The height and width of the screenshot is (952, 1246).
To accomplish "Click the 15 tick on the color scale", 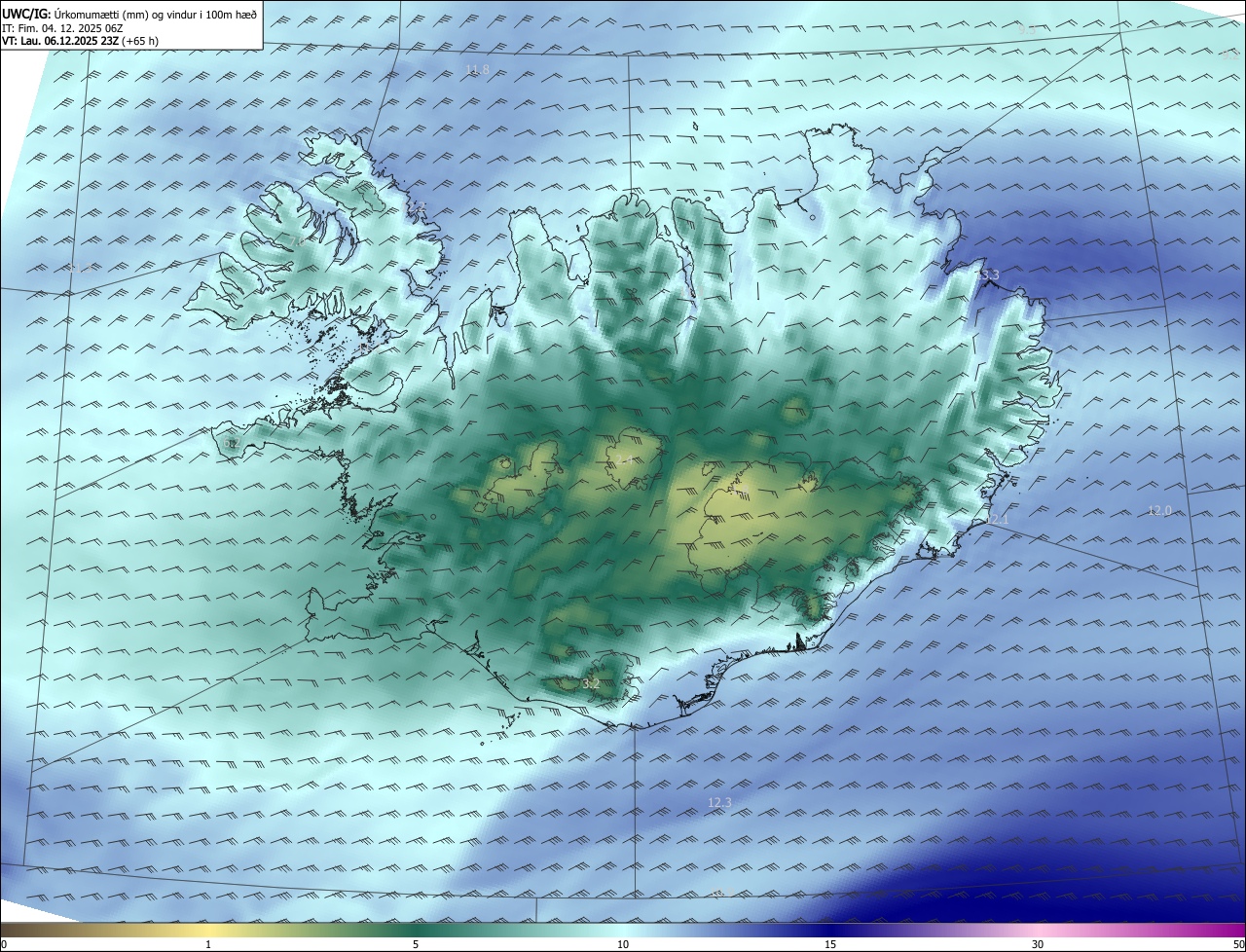I will tap(830, 944).
